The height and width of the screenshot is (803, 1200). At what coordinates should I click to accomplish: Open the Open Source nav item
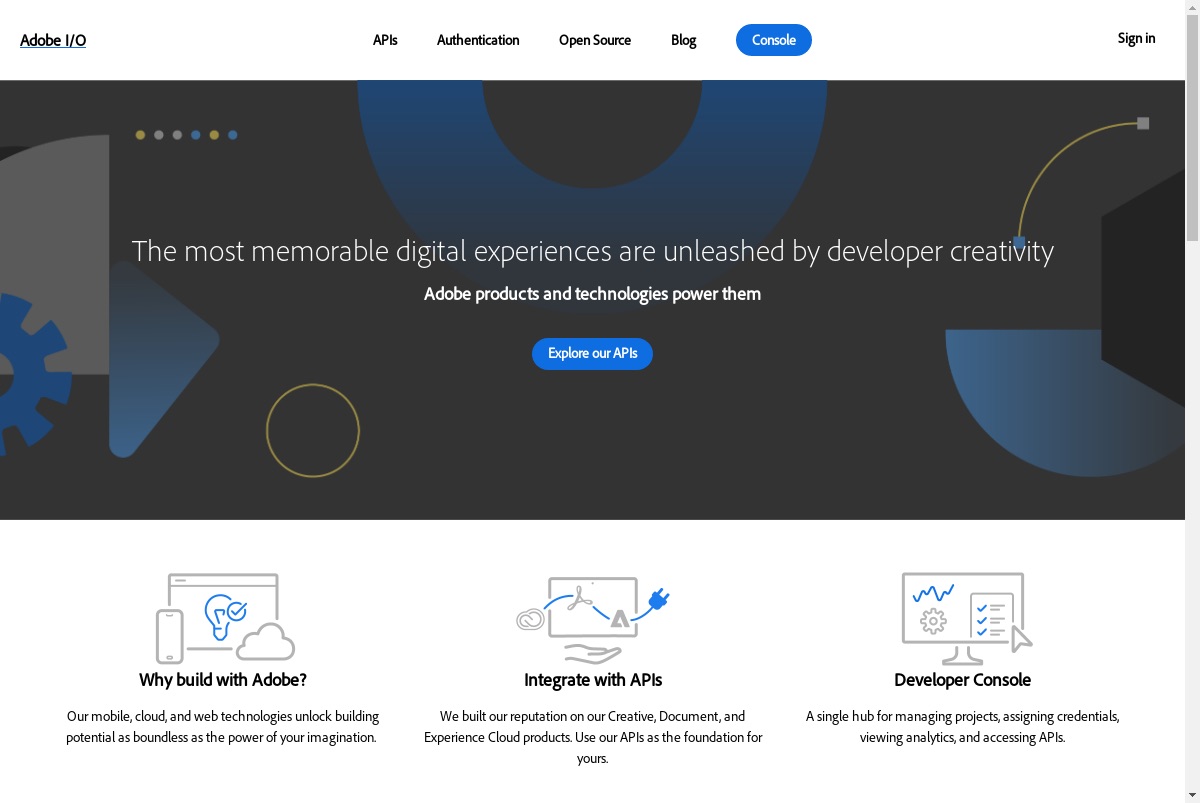pos(595,40)
